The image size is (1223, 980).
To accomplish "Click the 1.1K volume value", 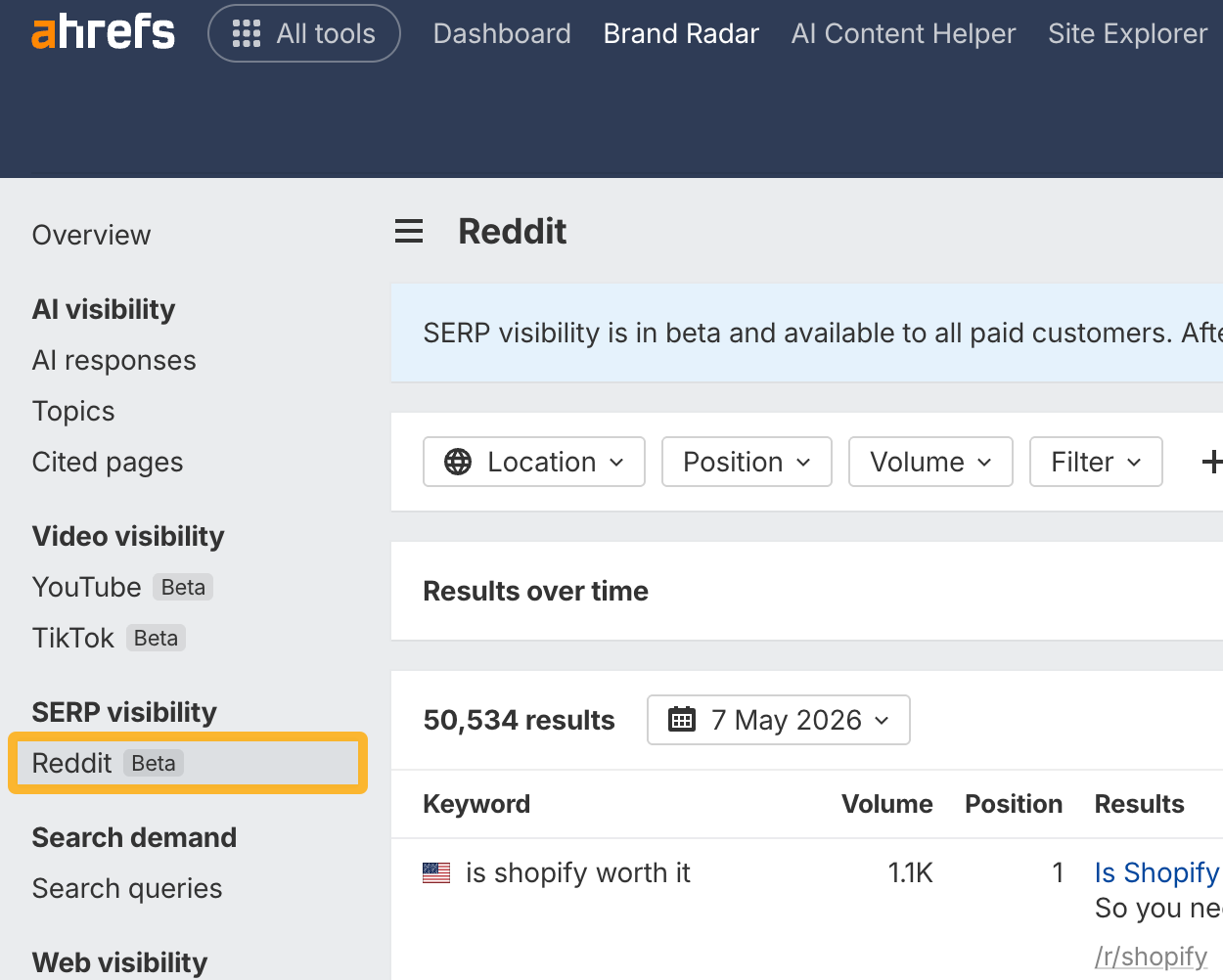I will click(910, 872).
